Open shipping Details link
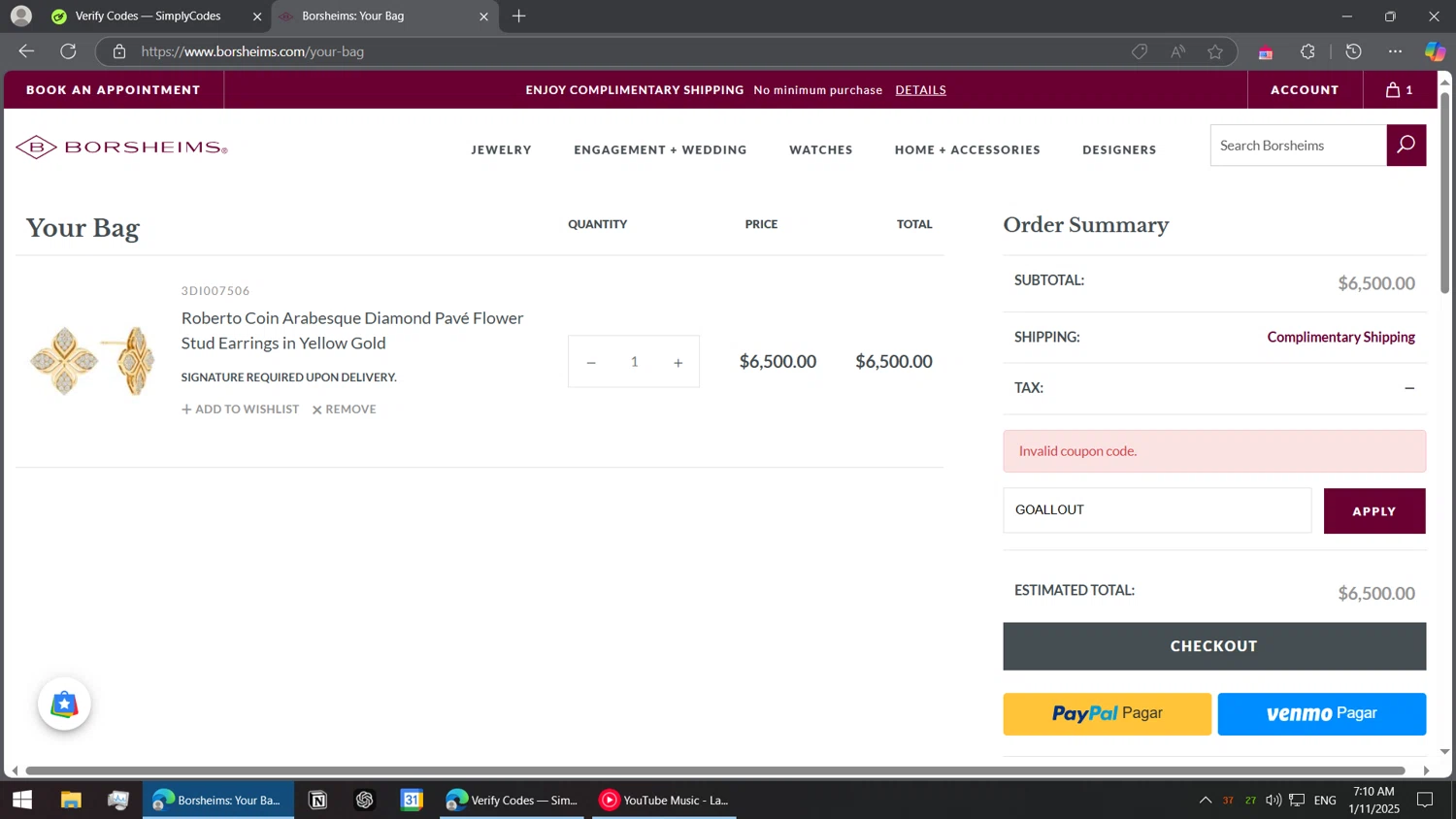The image size is (1456, 819). (920, 89)
